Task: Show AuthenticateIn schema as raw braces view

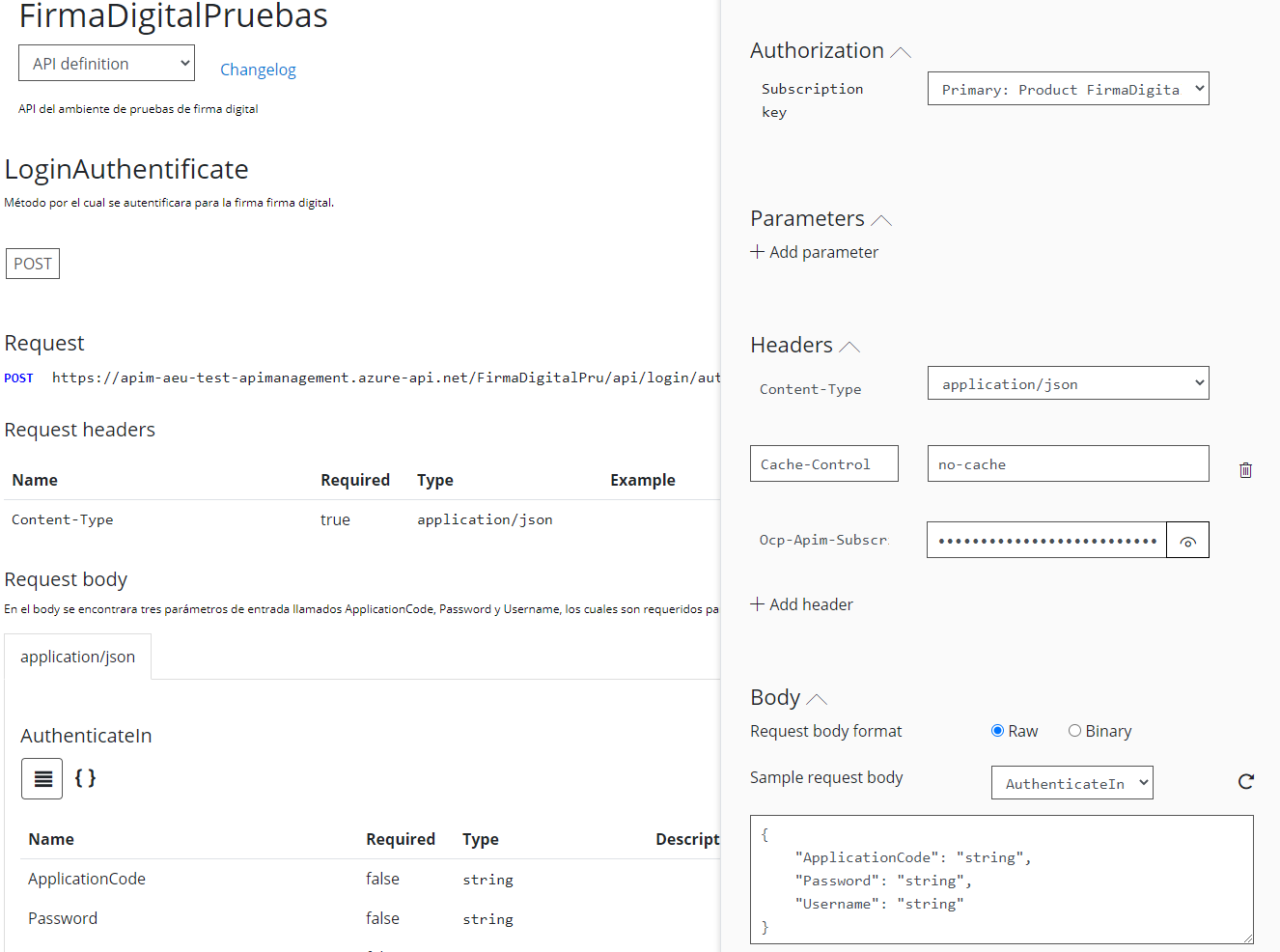Action: [x=85, y=778]
